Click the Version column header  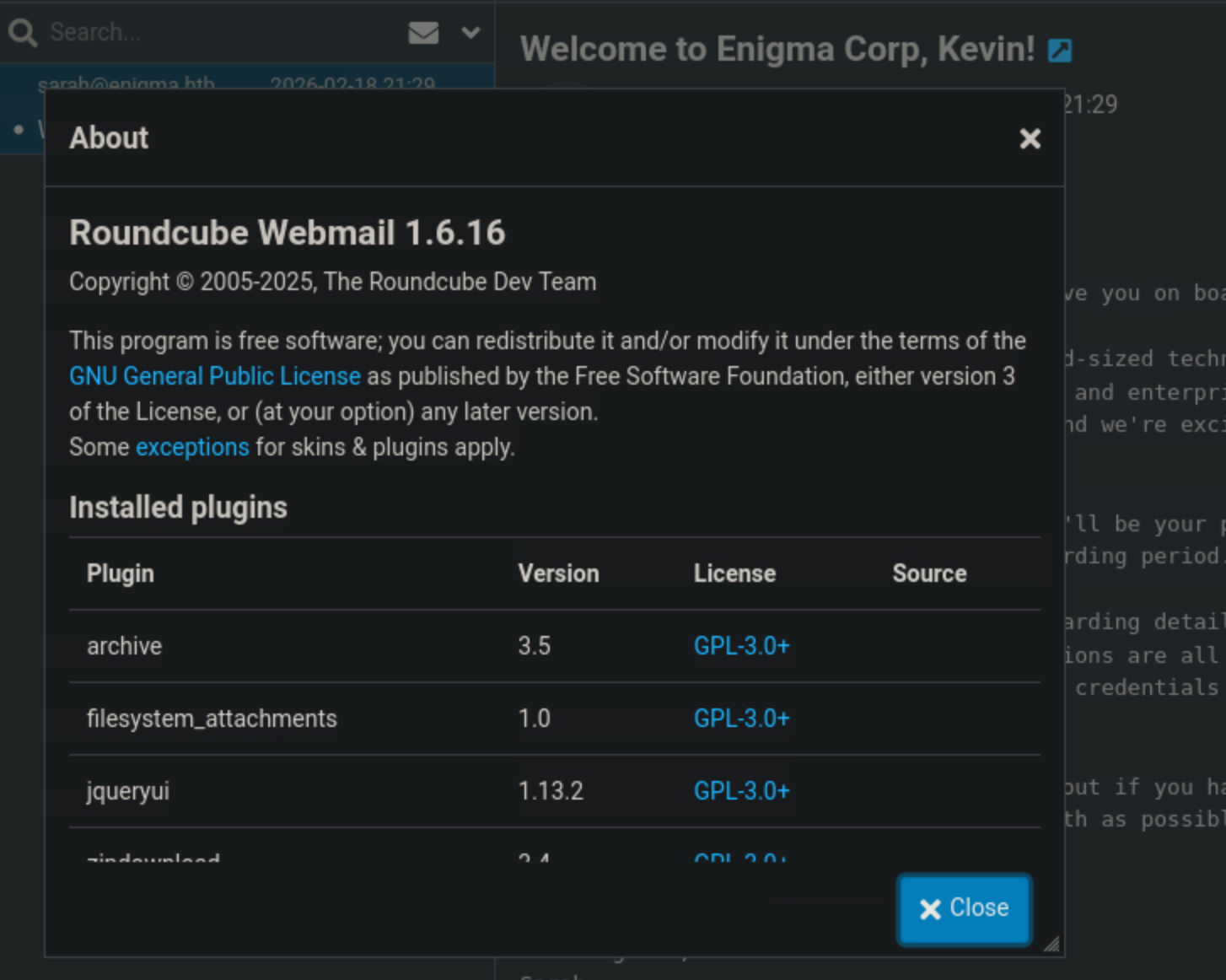pyautogui.click(x=558, y=573)
